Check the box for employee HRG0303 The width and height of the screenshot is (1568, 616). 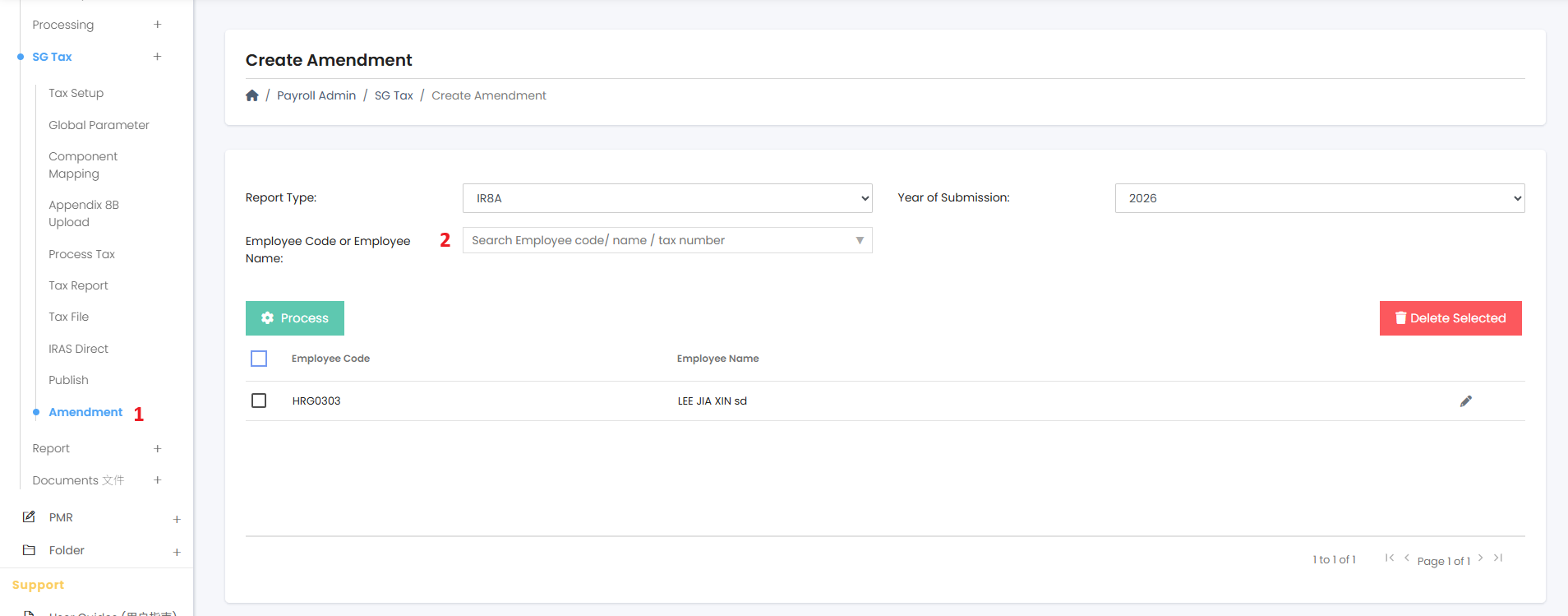click(x=259, y=401)
